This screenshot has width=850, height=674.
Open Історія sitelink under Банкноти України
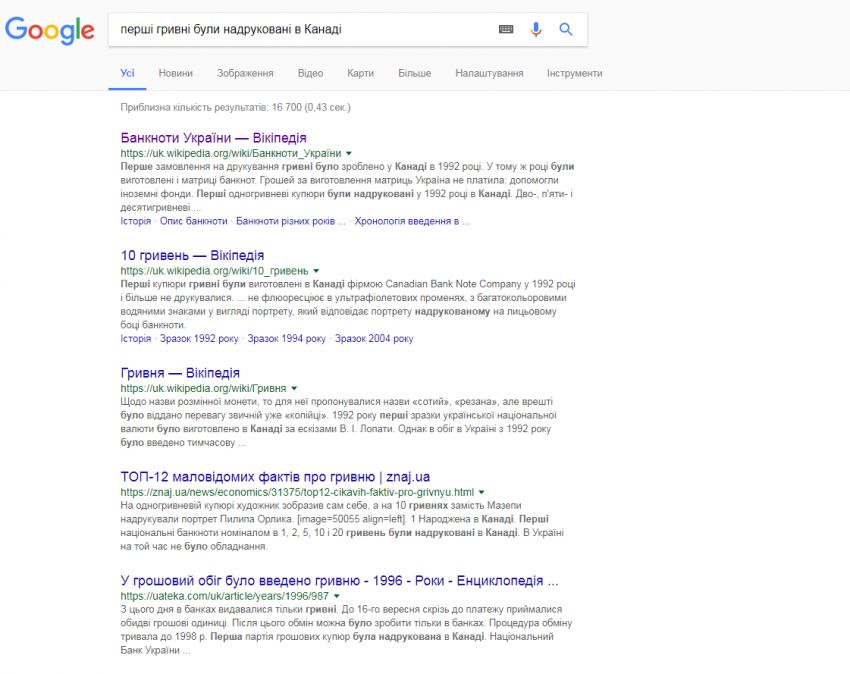point(136,221)
